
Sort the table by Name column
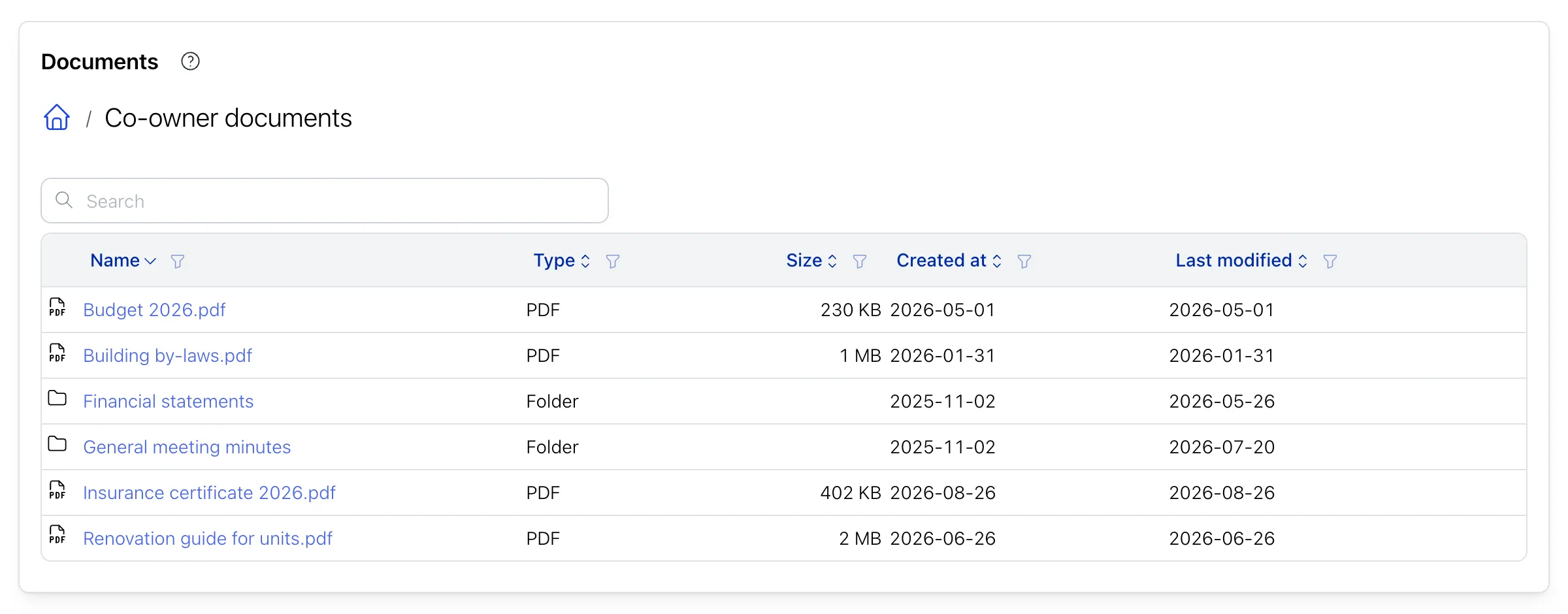[123, 261]
